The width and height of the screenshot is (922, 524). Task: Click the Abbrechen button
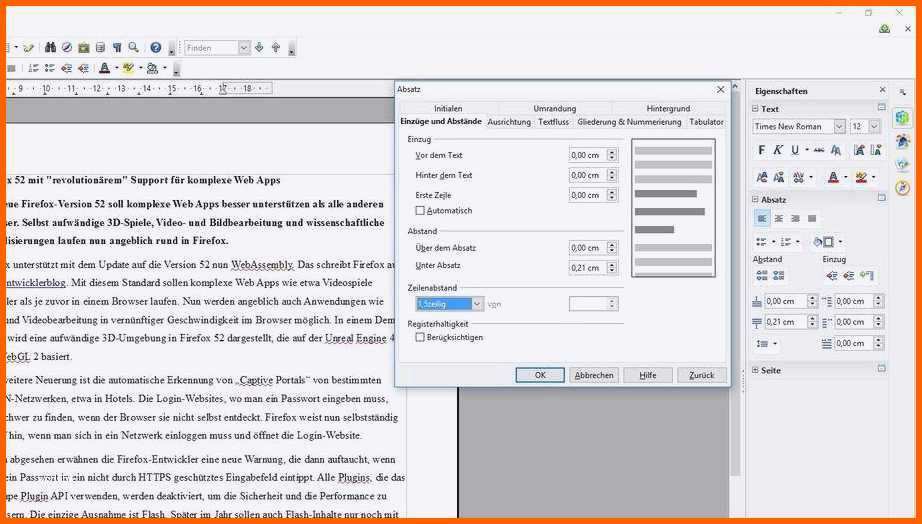click(594, 375)
